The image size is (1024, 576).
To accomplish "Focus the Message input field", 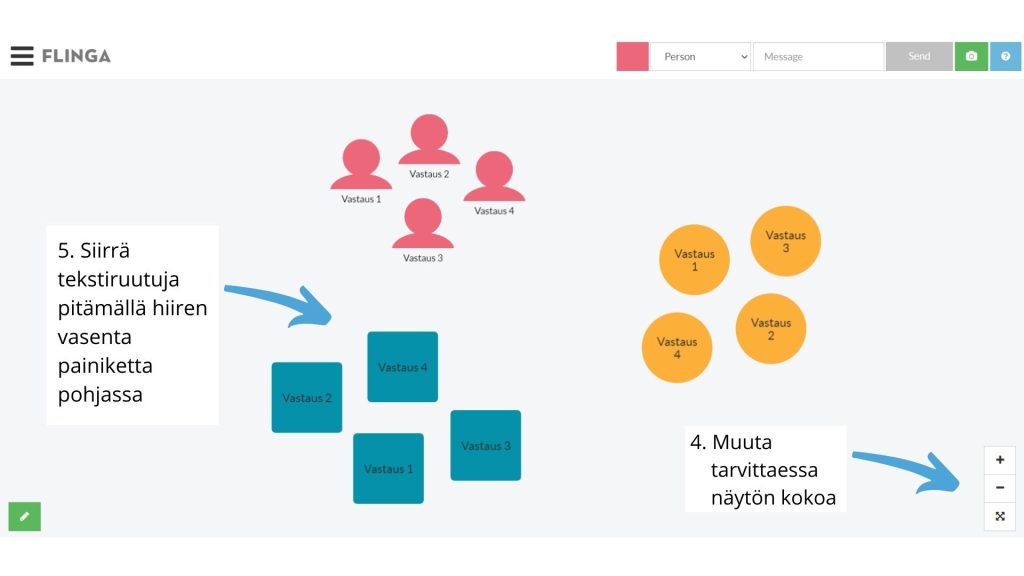I will (x=818, y=56).
